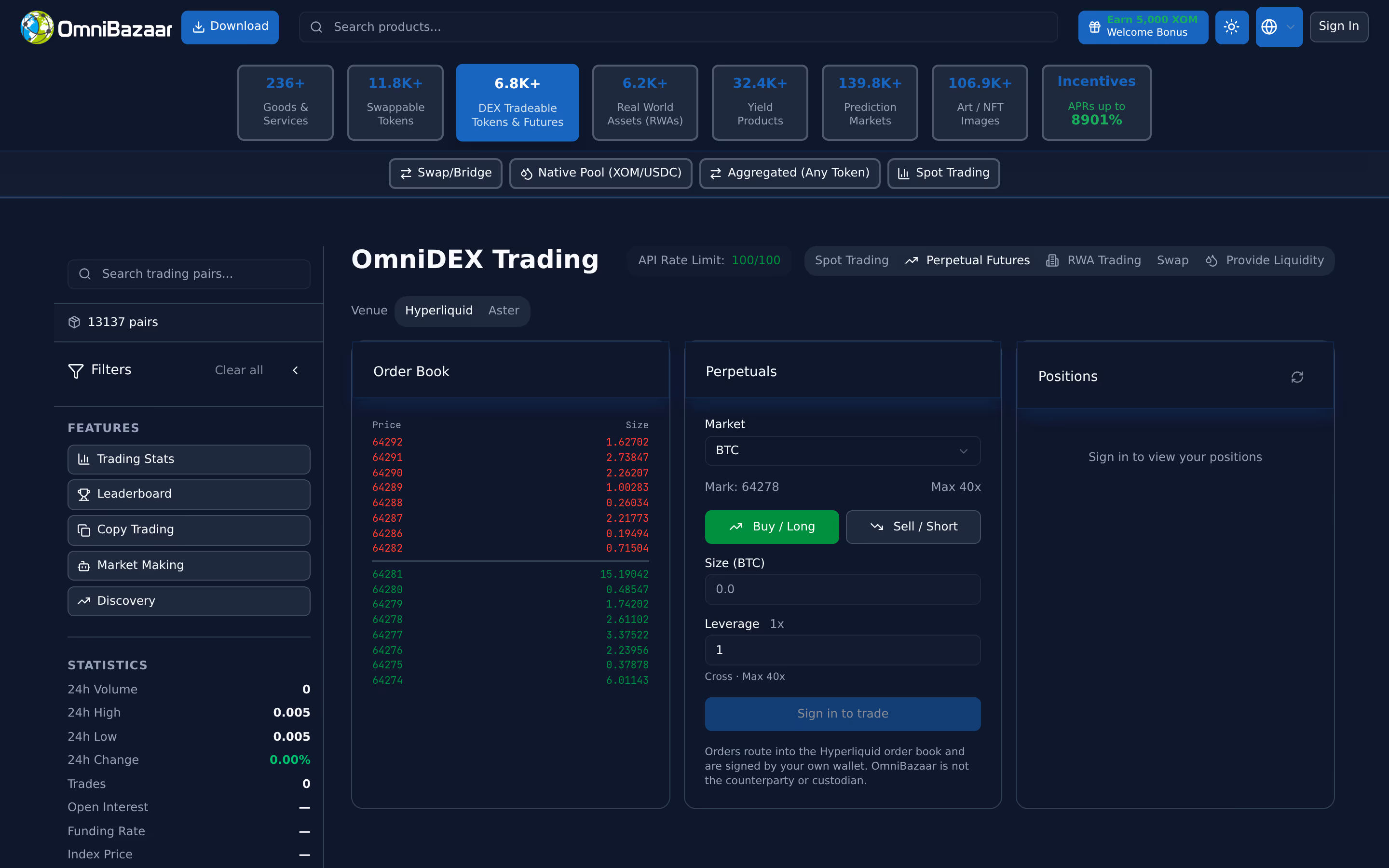Click Sign in to trade button

(x=843, y=714)
